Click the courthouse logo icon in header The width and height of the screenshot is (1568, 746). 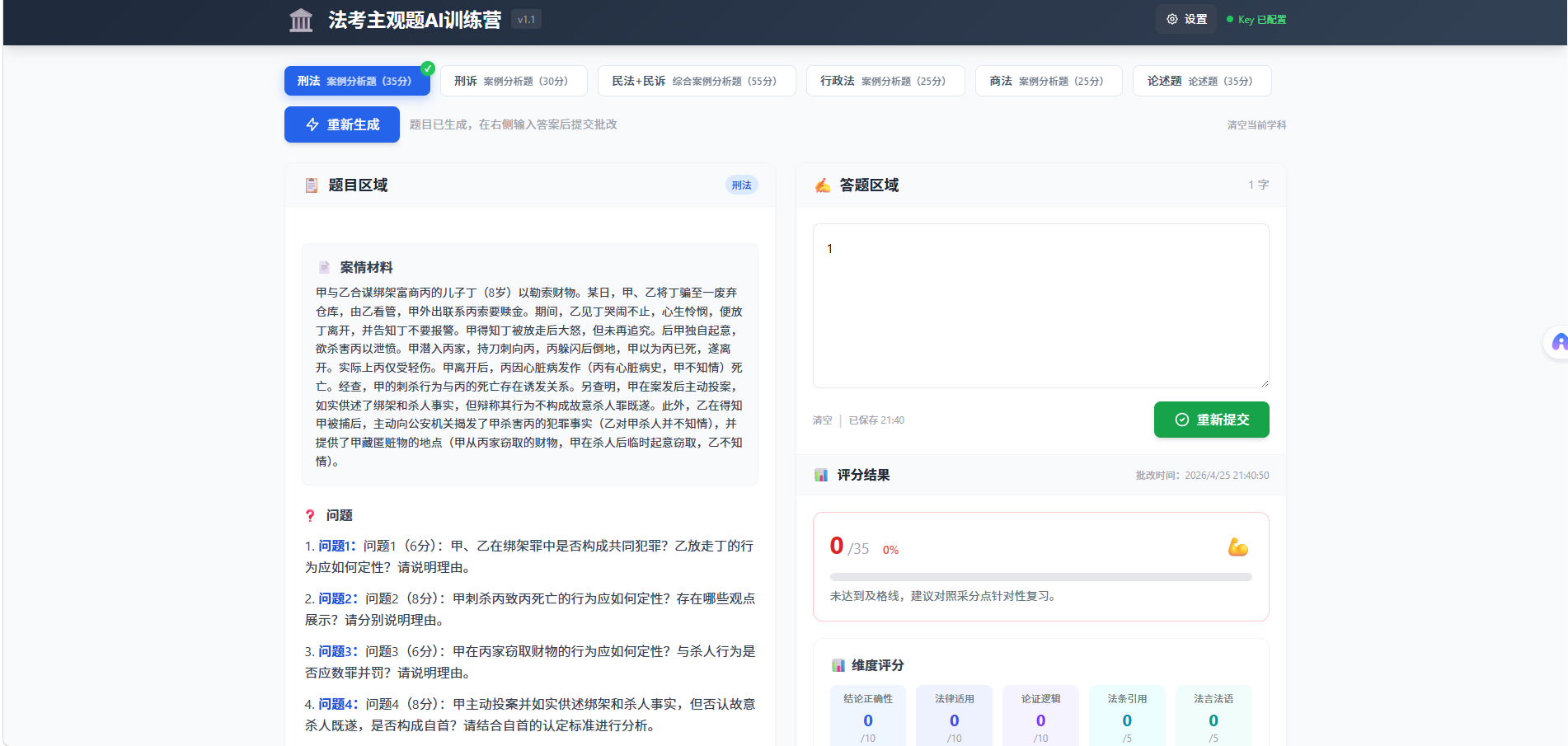[x=301, y=20]
